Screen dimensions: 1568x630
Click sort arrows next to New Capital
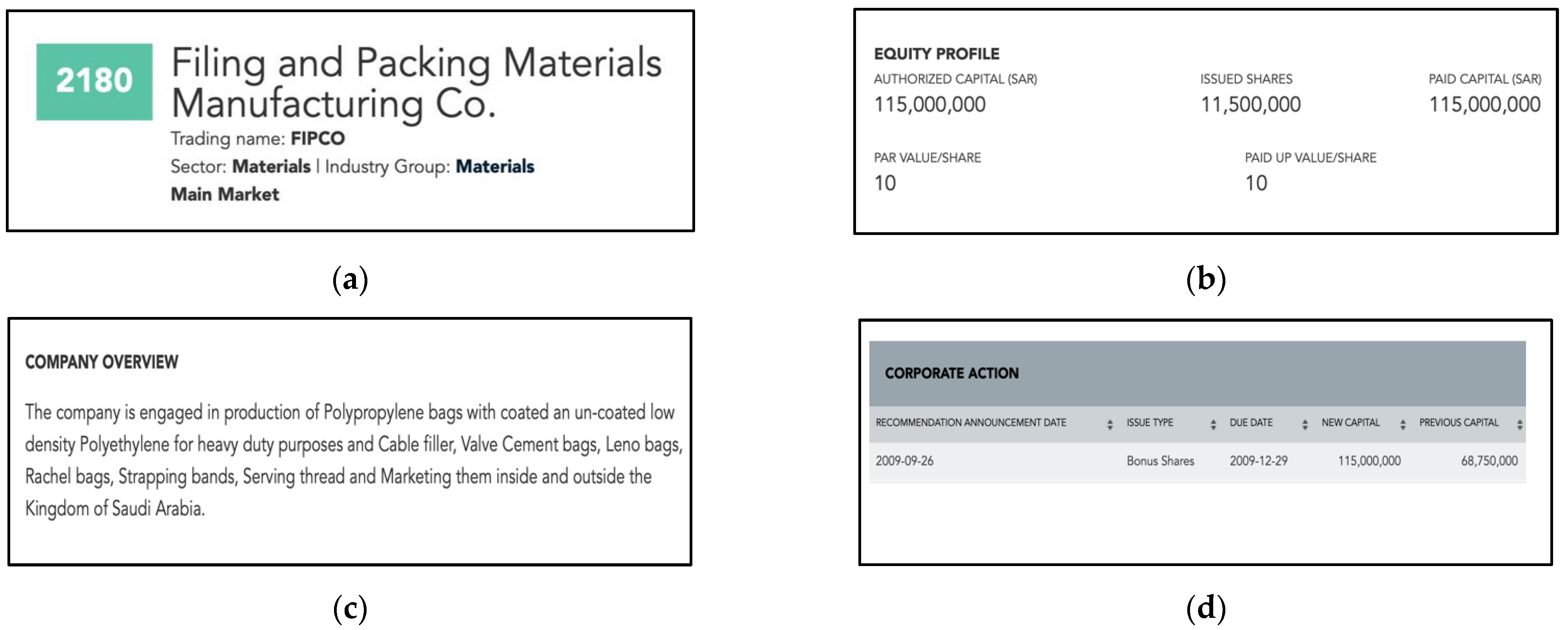click(x=1402, y=424)
